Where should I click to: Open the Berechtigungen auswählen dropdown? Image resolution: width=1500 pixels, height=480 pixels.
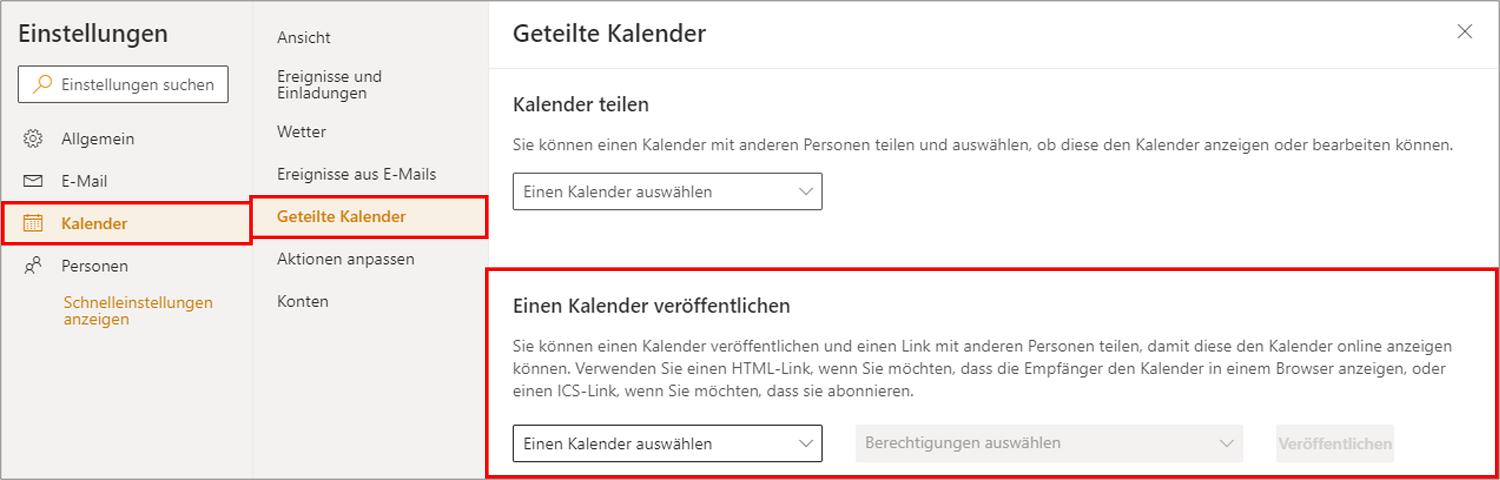pyautogui.click(x=1049, y=443)
